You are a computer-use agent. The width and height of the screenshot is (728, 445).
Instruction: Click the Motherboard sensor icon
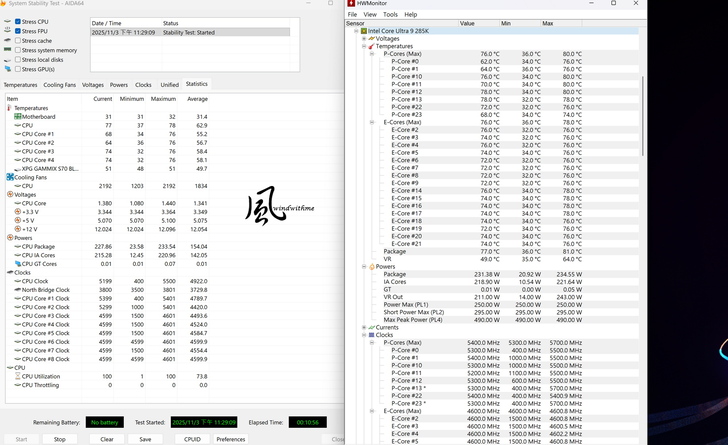18,117
